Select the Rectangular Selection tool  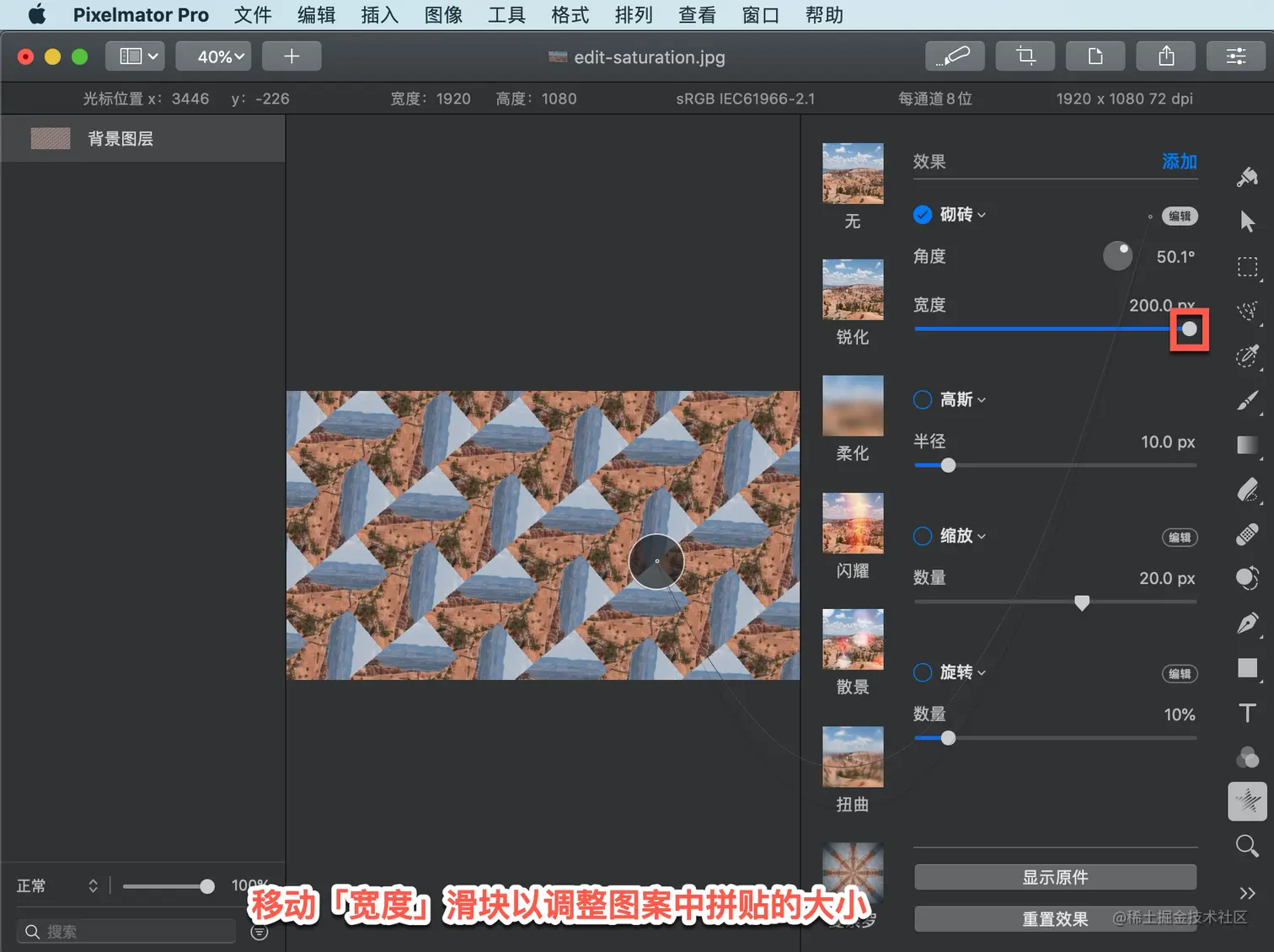tap(1247, 267)
